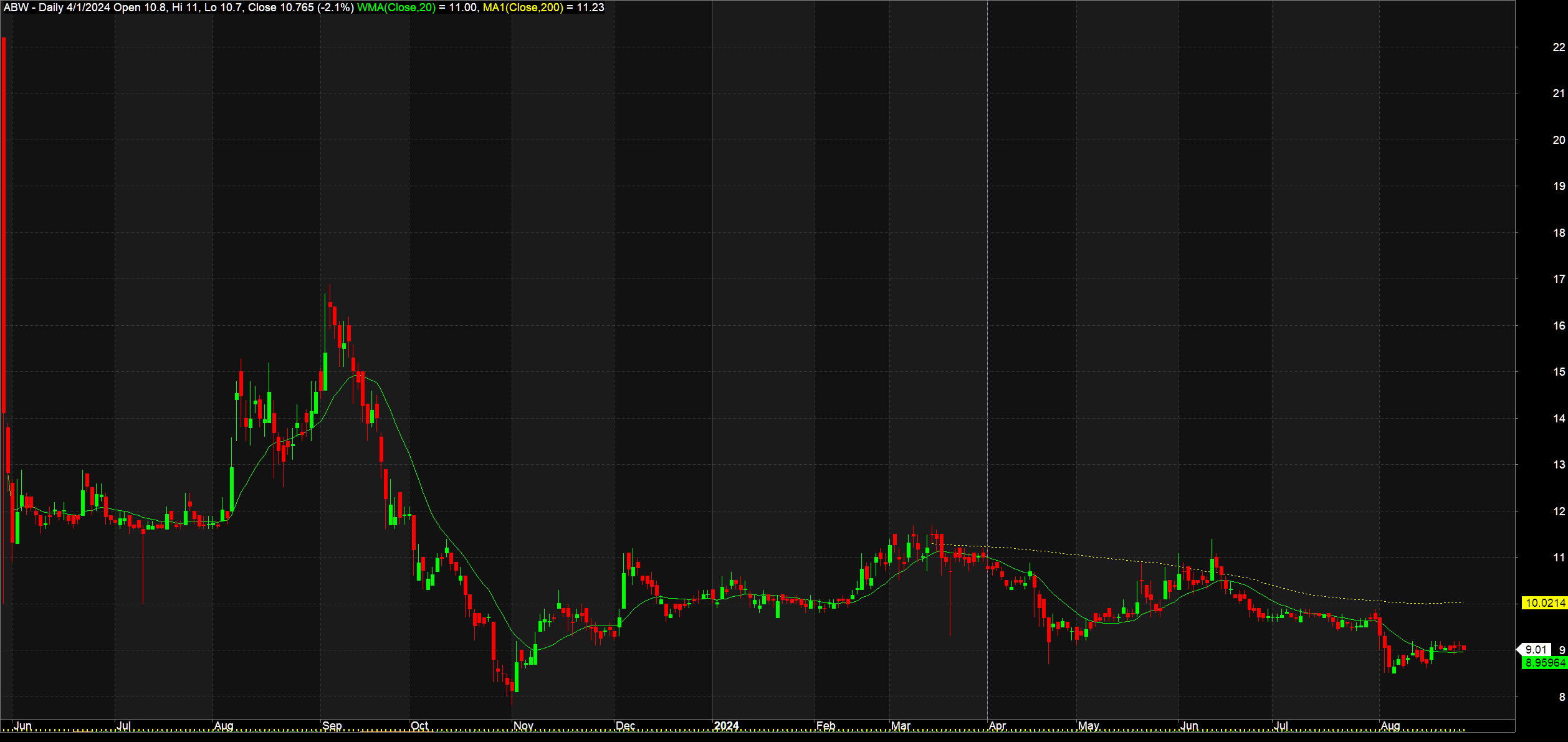
Task: Click the tall red candle at chart start
Action: (4, 224)
